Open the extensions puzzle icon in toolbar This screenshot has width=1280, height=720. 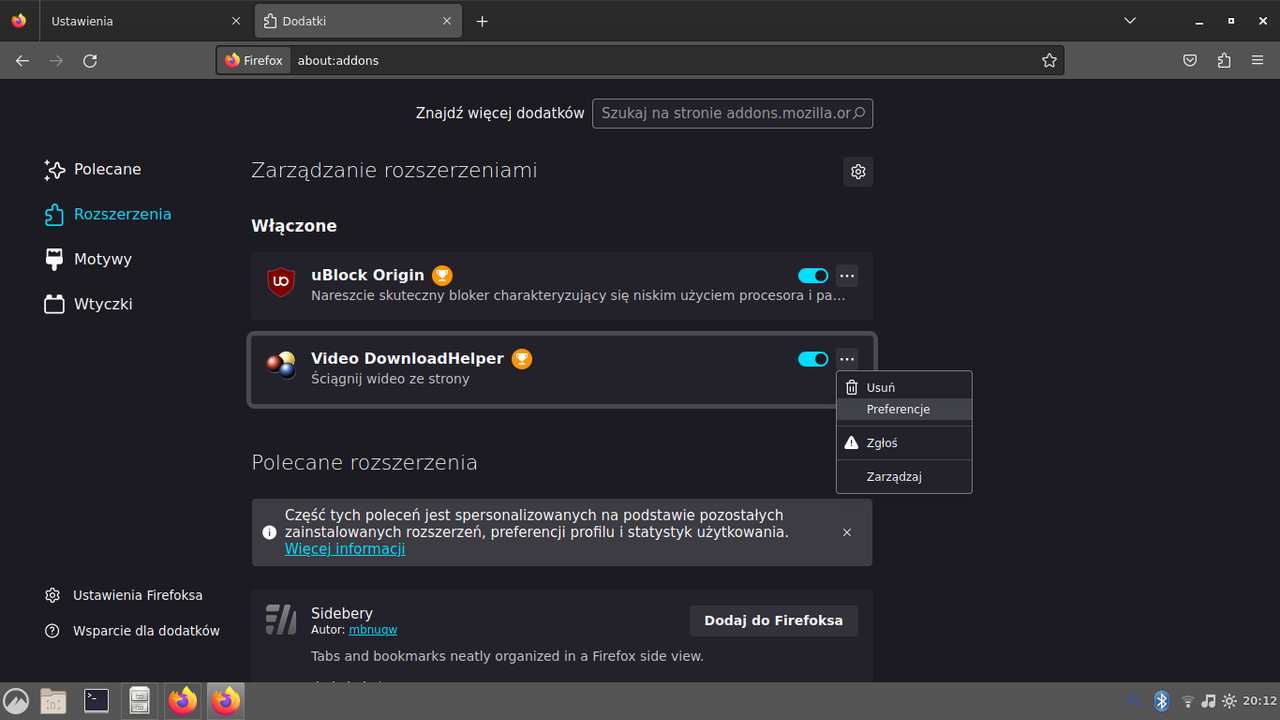[1224, 61]
